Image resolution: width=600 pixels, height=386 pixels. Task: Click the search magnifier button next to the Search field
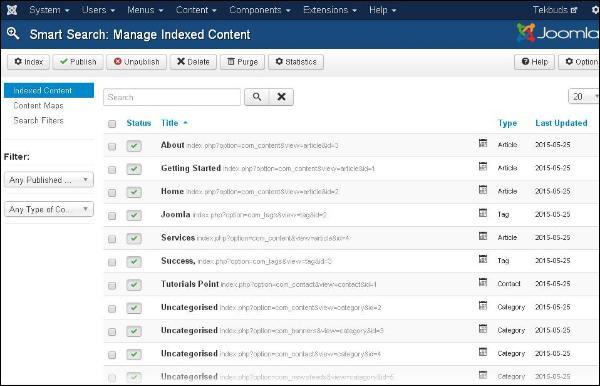pyautogui.click(x=257, y=97)
